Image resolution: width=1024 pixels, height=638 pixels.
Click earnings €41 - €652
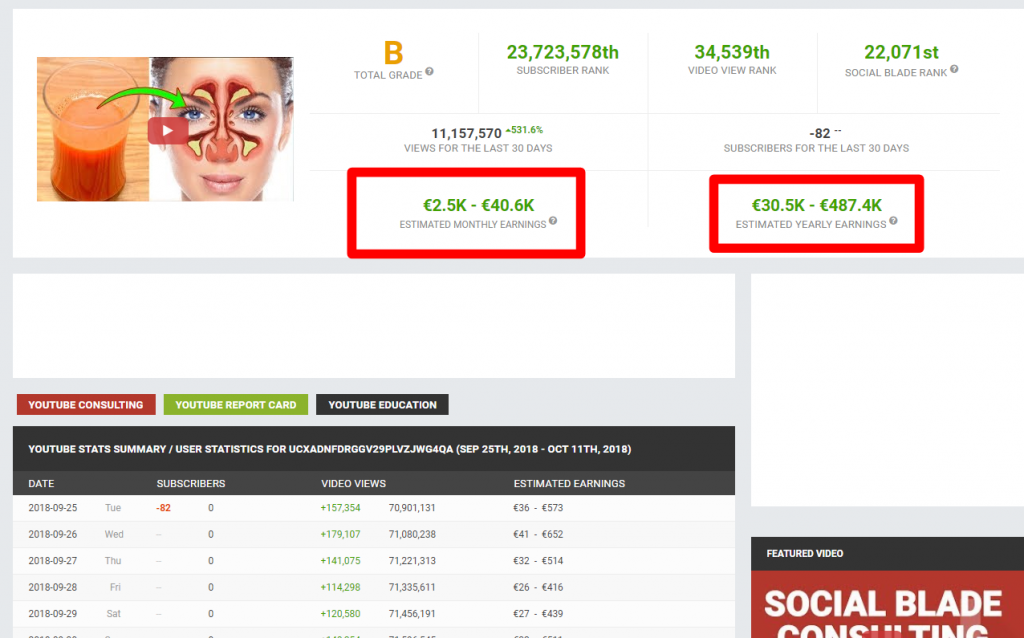pos(538,534)
